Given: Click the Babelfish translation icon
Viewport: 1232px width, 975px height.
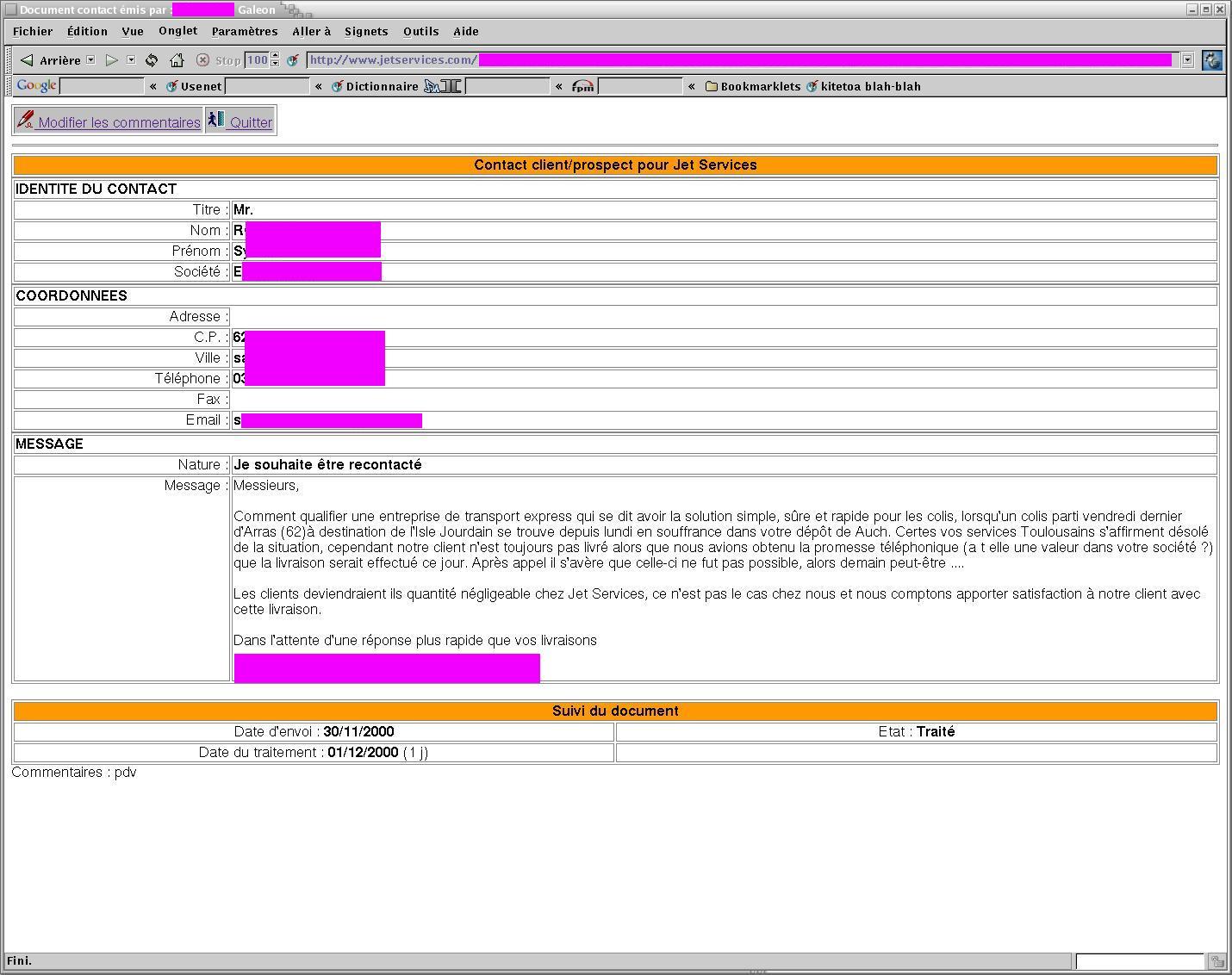Looking at the screenshot, I should tap(443, 86).
